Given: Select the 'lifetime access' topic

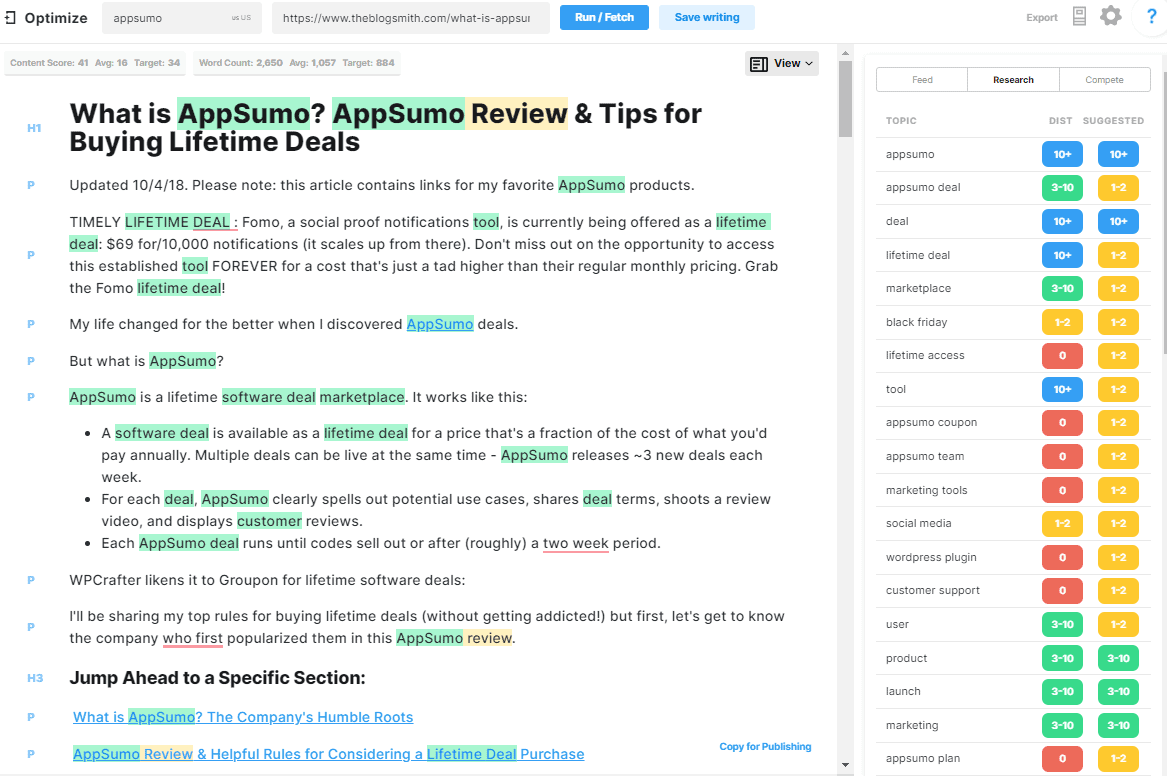Looking at the screenshot, I should tap(1013, 356).
